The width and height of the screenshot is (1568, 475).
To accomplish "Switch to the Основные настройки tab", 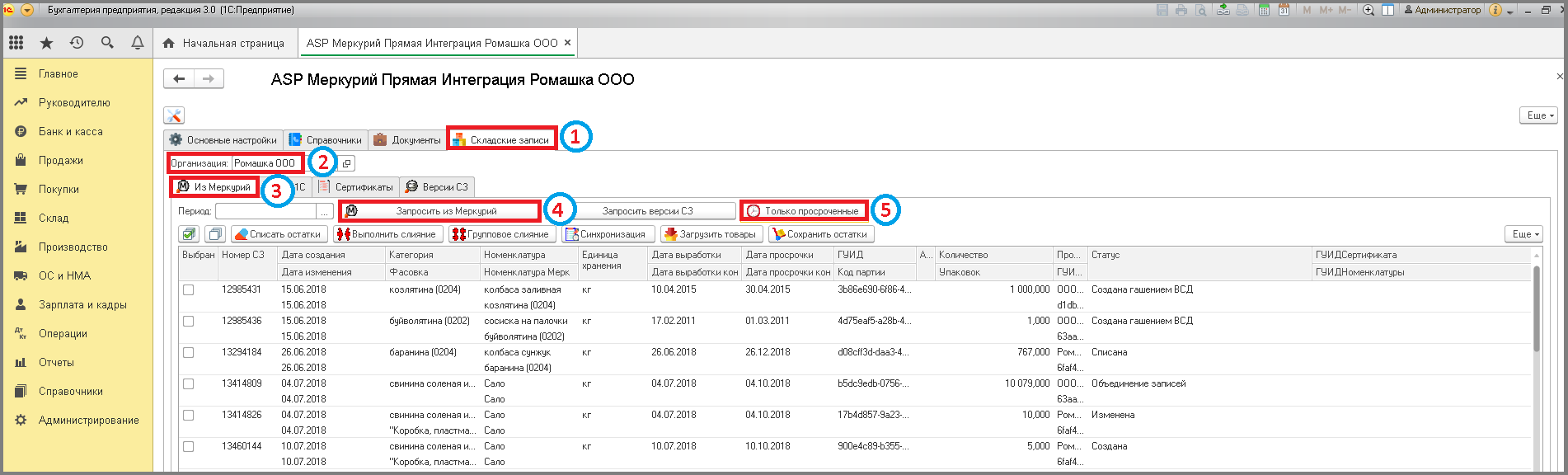I will click(x=223, y=140).
